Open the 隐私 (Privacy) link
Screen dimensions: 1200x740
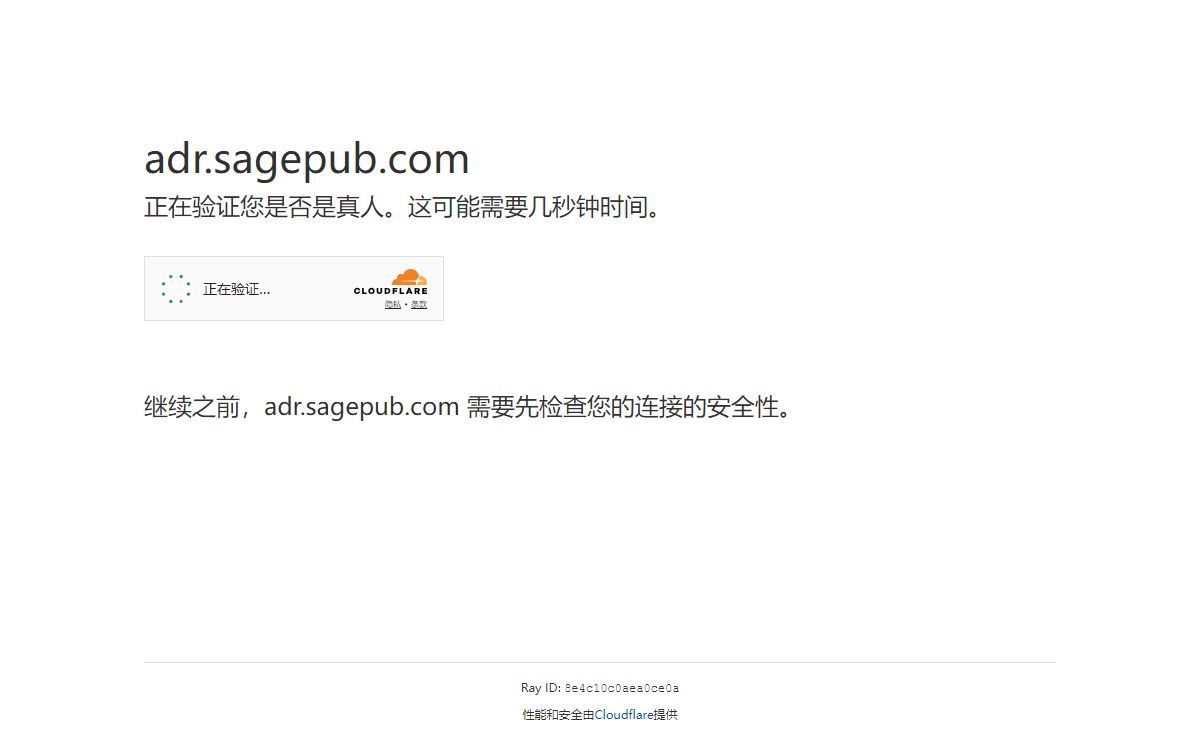tap(393, 304)
